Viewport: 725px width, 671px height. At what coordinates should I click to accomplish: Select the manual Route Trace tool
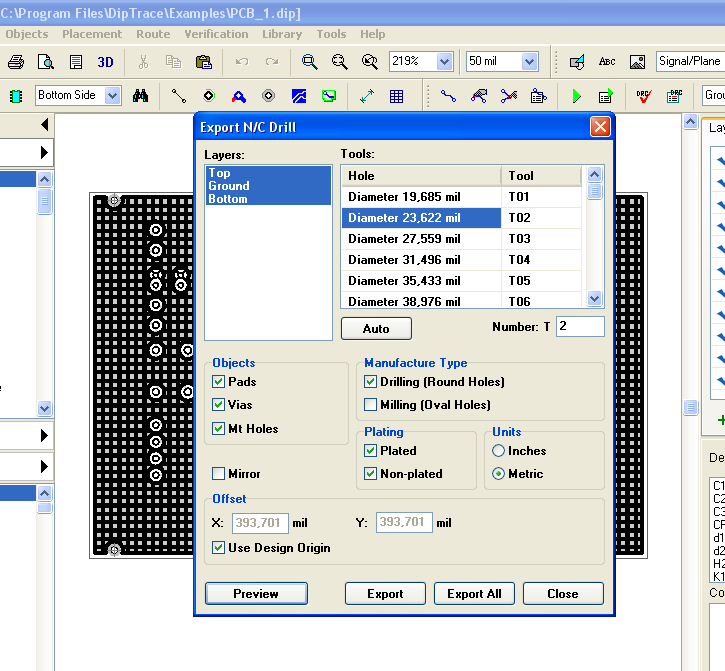pyautogui.click(x=448, y=96)
